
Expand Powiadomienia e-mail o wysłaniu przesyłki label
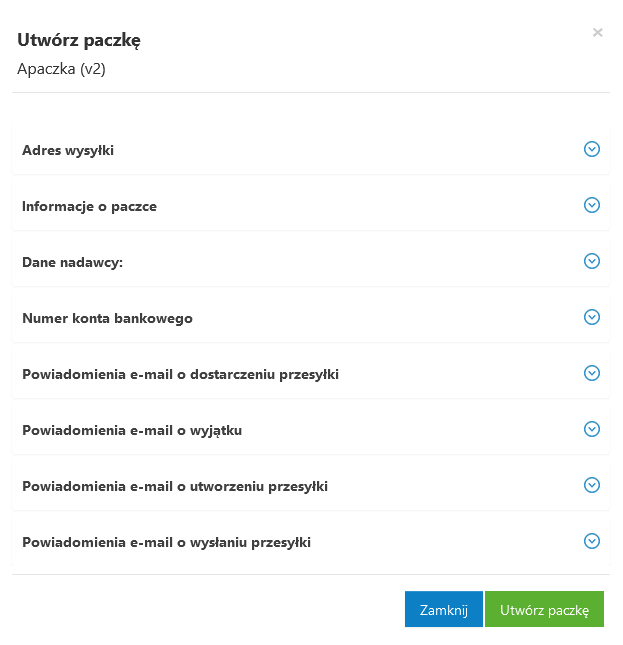[x=166, y=542]
